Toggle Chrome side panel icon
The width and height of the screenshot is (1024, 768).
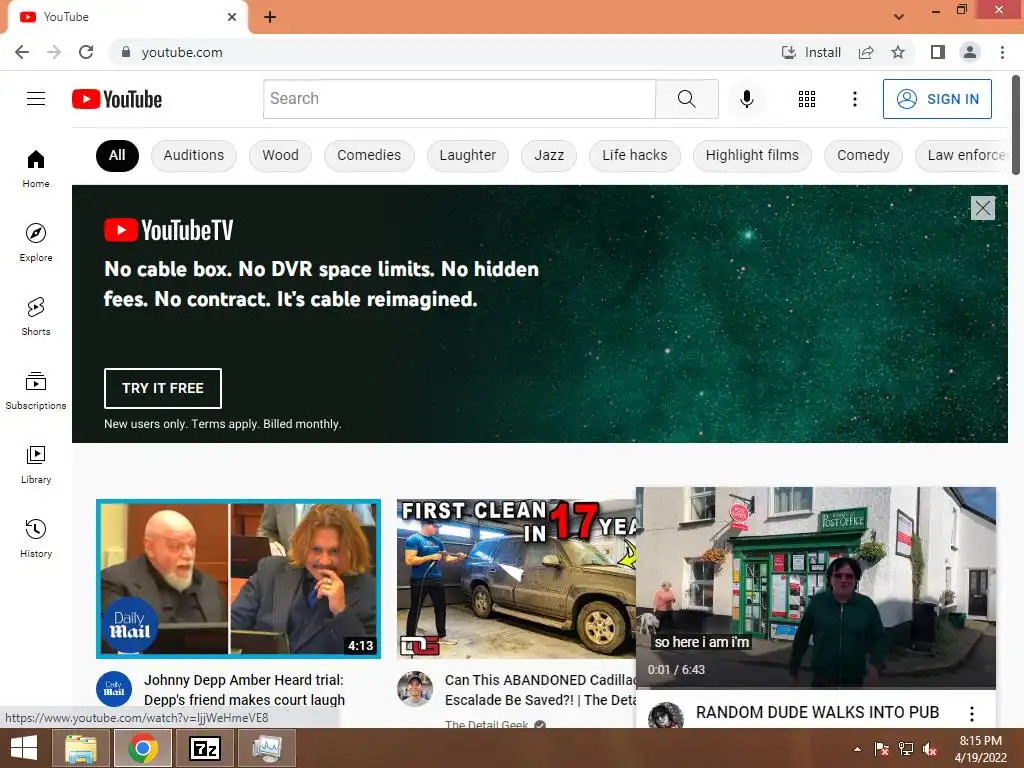click(938, 52)
